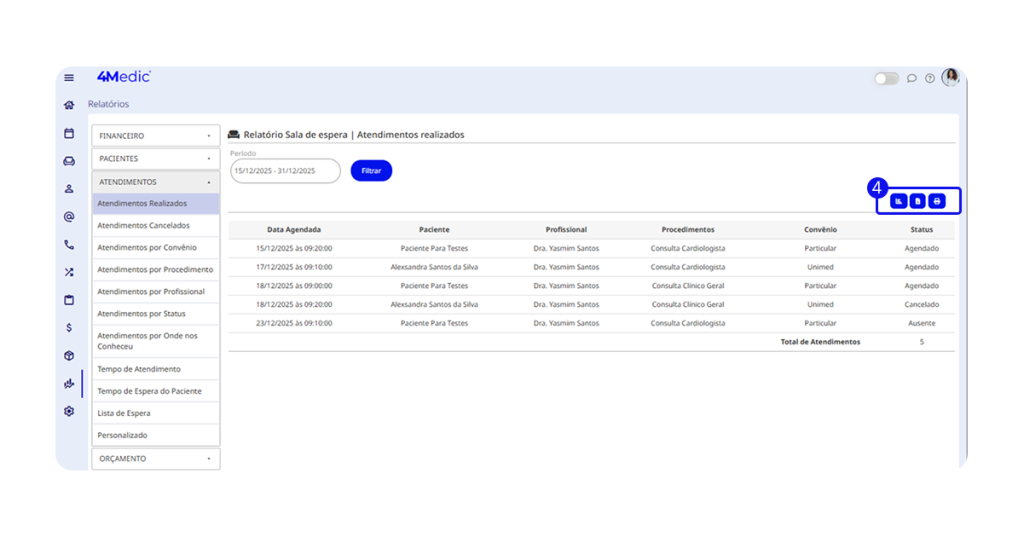The image size is (1024, 537).
Task: Toggle the switch in top header
Action: 886,78
